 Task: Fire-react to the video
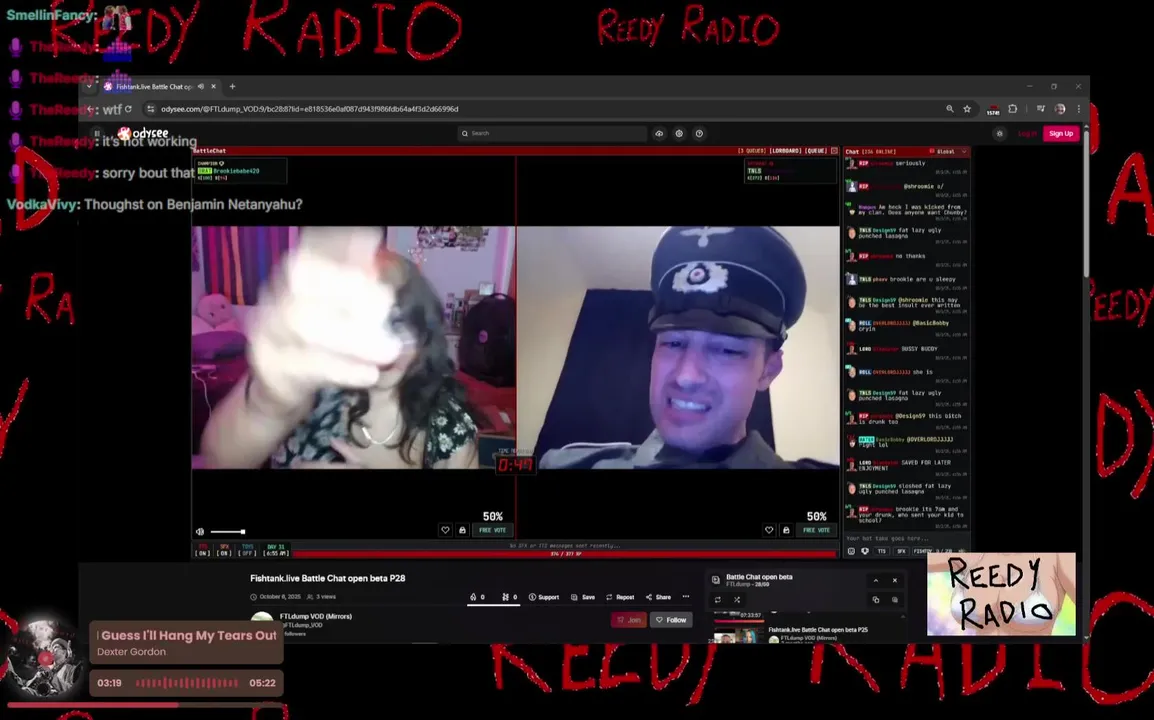[x=477, y=597]
